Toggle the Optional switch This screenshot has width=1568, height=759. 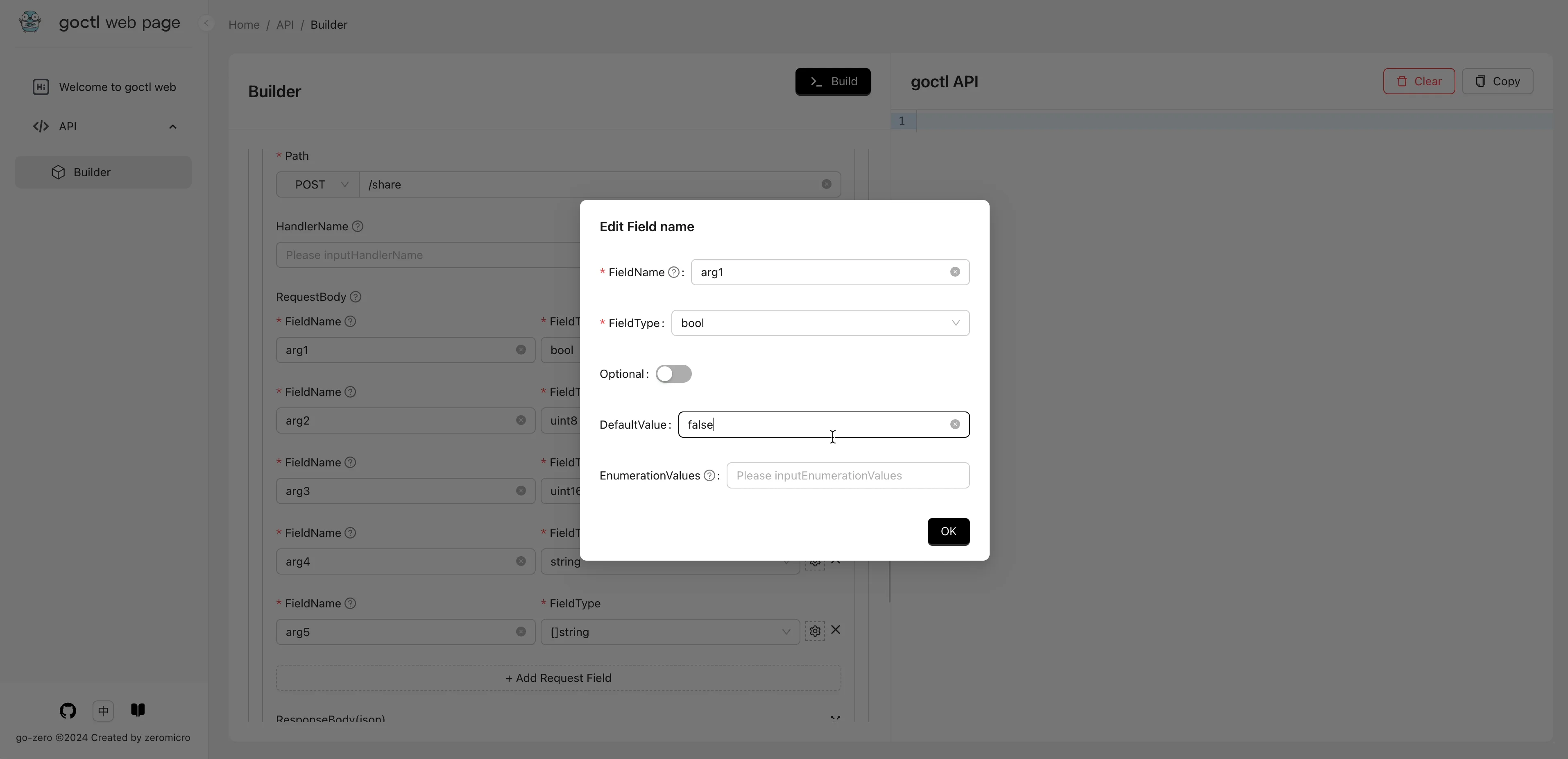[673, 373]
